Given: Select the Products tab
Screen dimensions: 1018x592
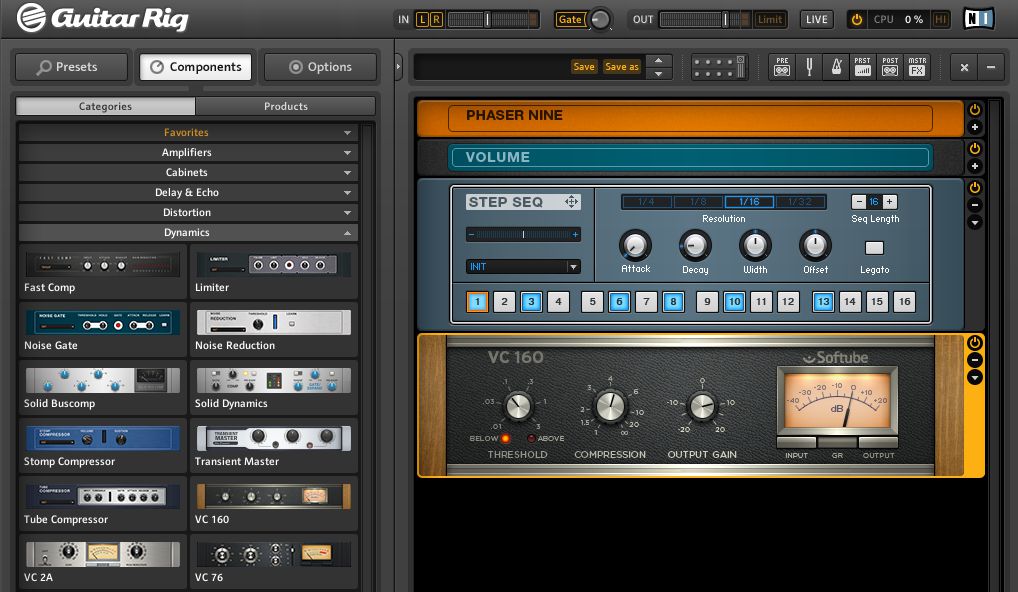Looking at the screenshot, I should [286, 106].
